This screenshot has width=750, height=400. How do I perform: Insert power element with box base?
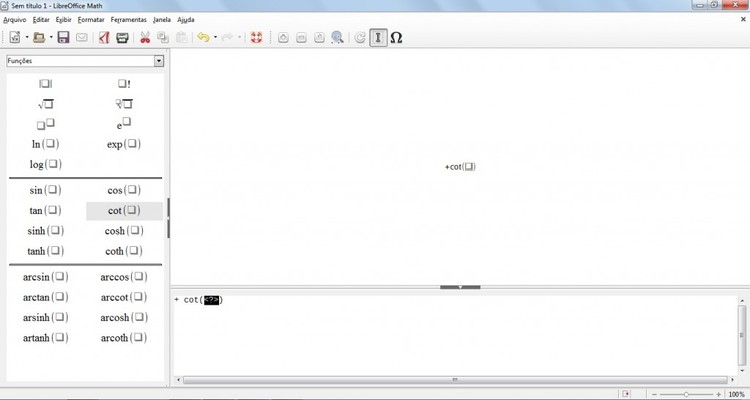45,124
